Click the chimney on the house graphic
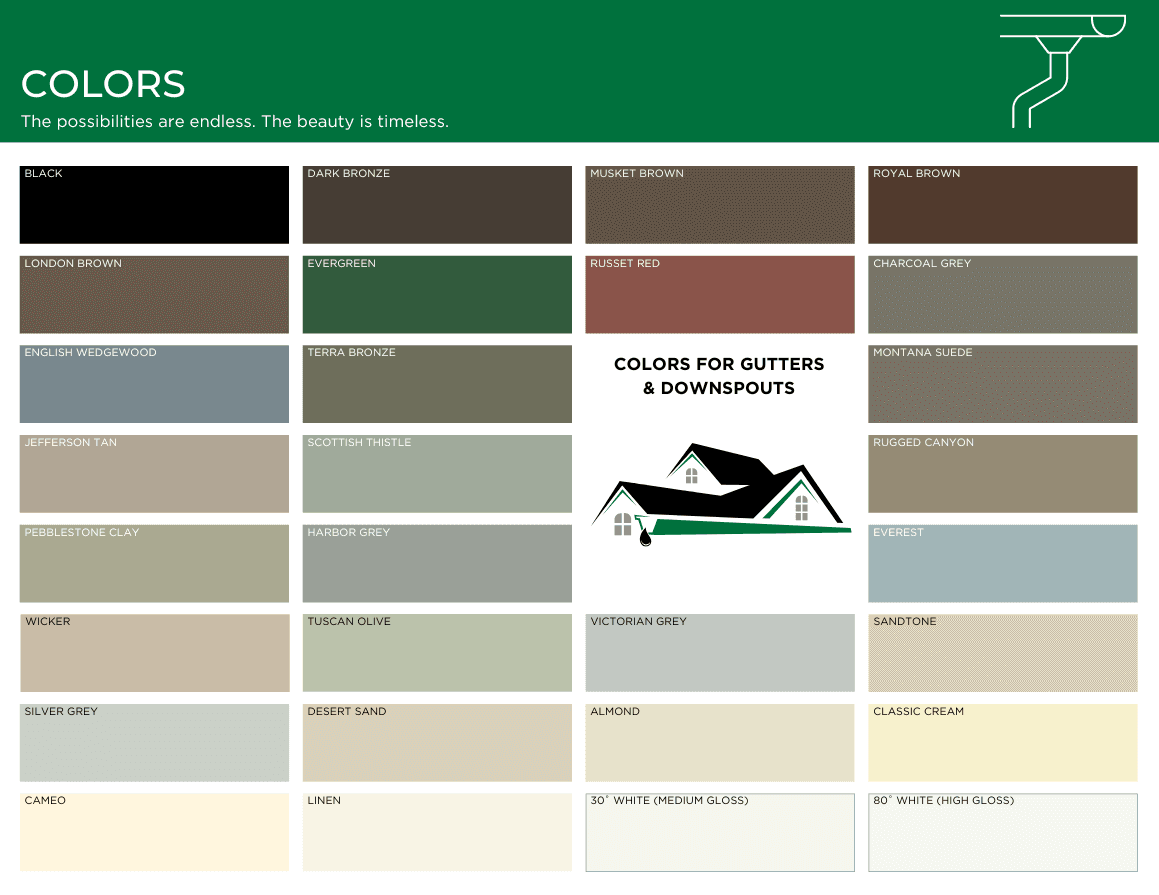The height and width of the screenshot is (895, 1159). pyautogui.click(x=692, y=450)
